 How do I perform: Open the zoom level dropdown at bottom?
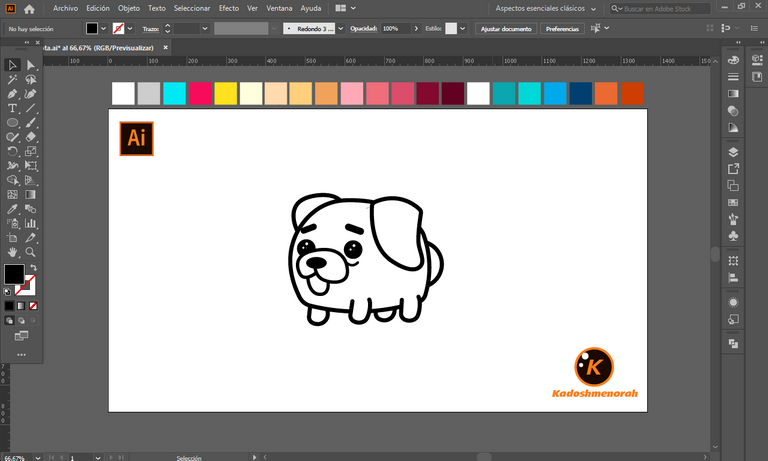[x=38, y=458]
